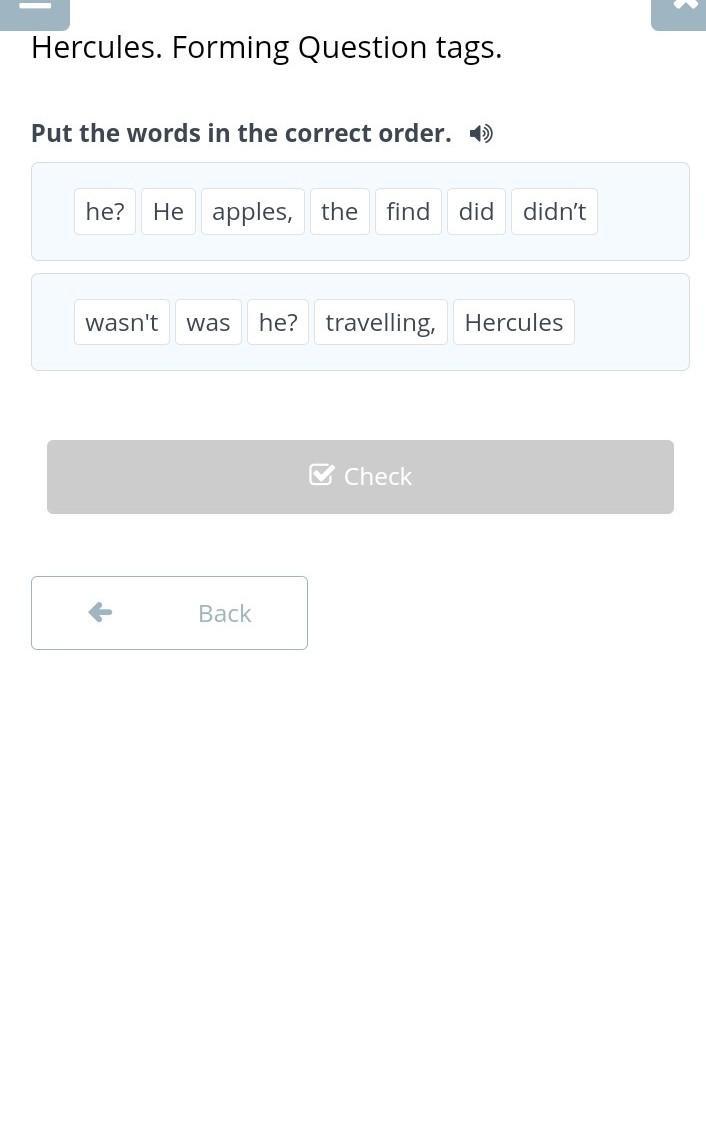Image resolution: width=706 pixels, height=1130 pixels.
Task: Go Back with the arrow button
Action: coord(169,613)
